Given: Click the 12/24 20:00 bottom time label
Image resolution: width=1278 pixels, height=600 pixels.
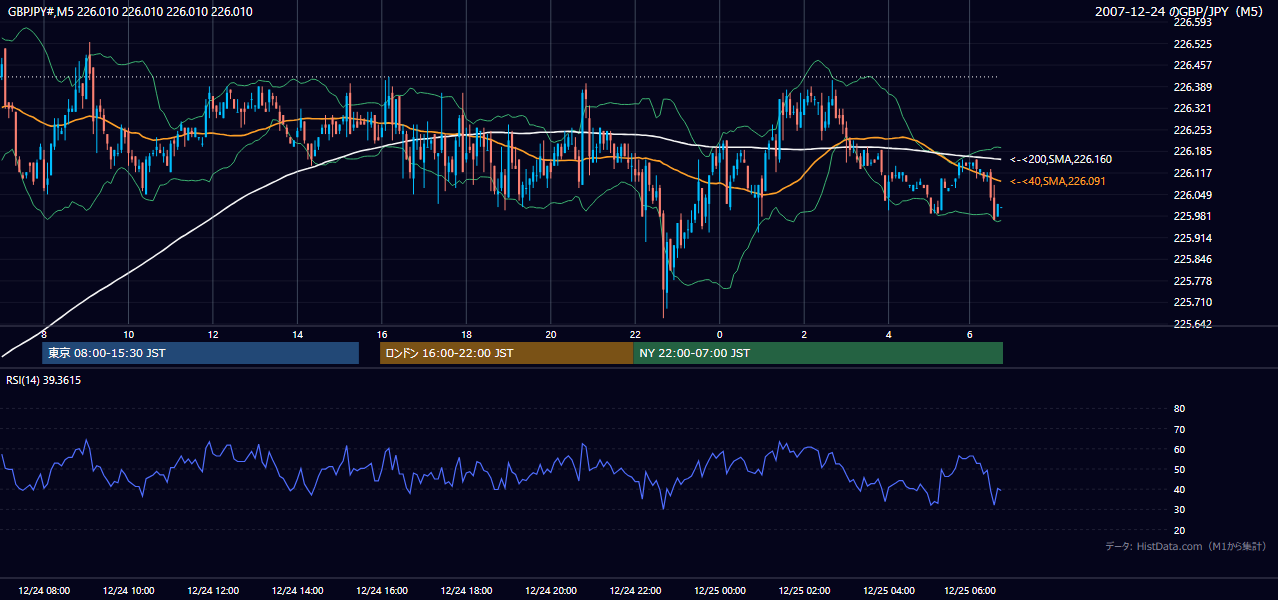Looking at the screenshot, I should pos(551,591).
